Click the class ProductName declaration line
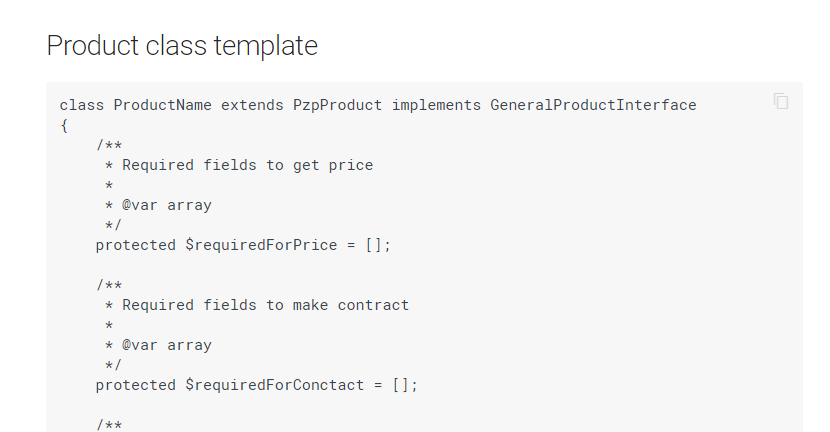Image resolution: width=830 pixels, height=432 pixels. coord(378,105)
